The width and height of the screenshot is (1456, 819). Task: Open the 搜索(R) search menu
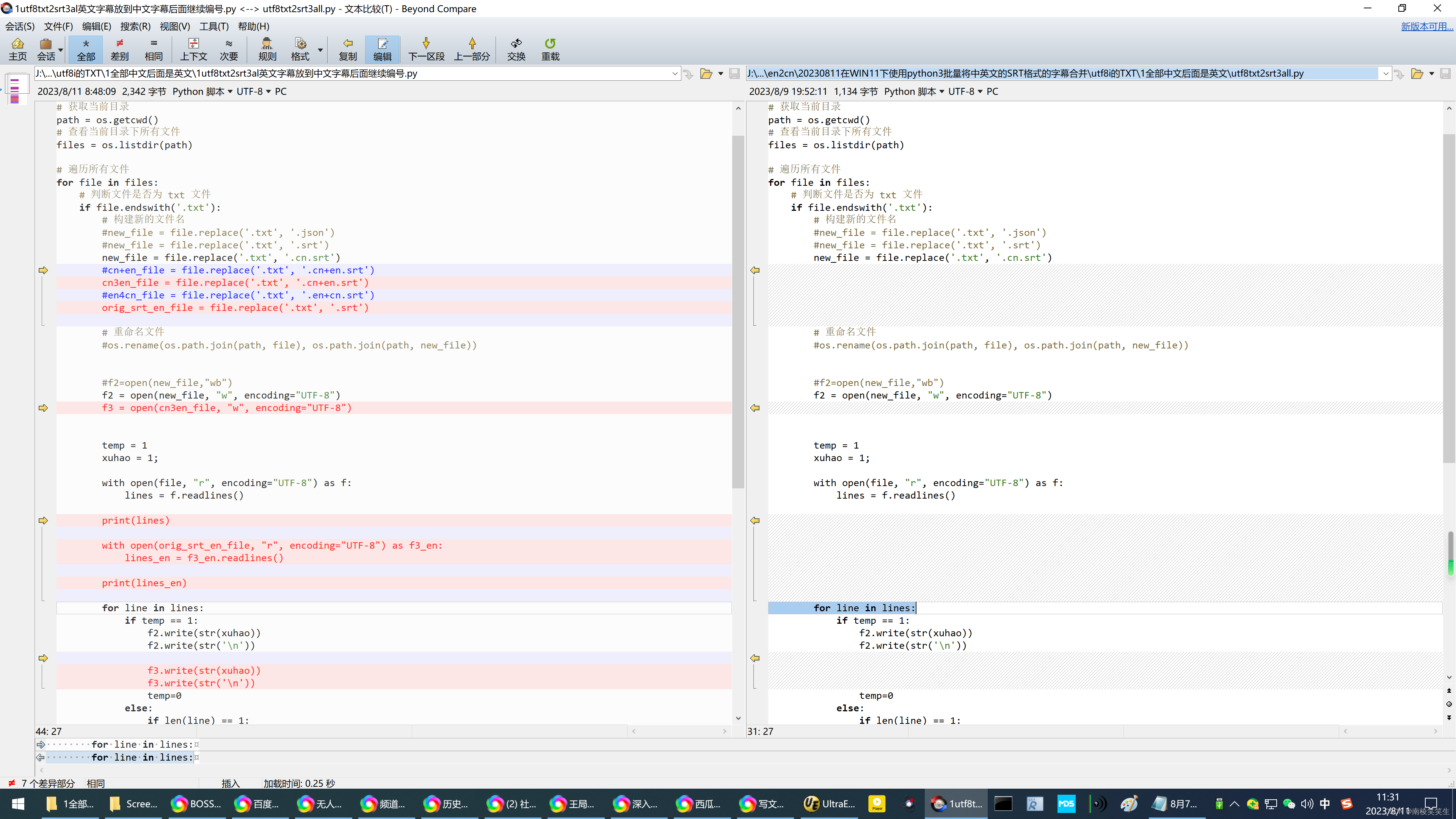135,26
